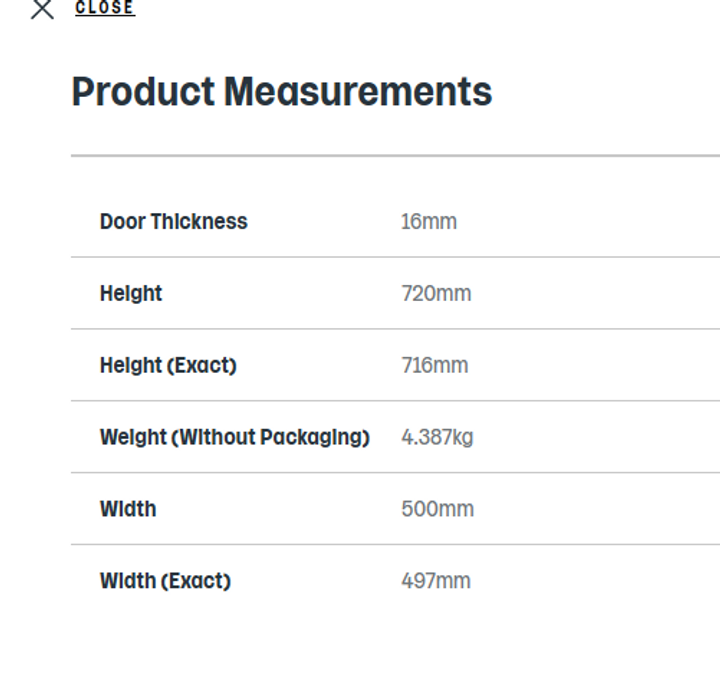
Task: Click divider between Door Thickness and Height rows
Action: [x=395, y=257]
